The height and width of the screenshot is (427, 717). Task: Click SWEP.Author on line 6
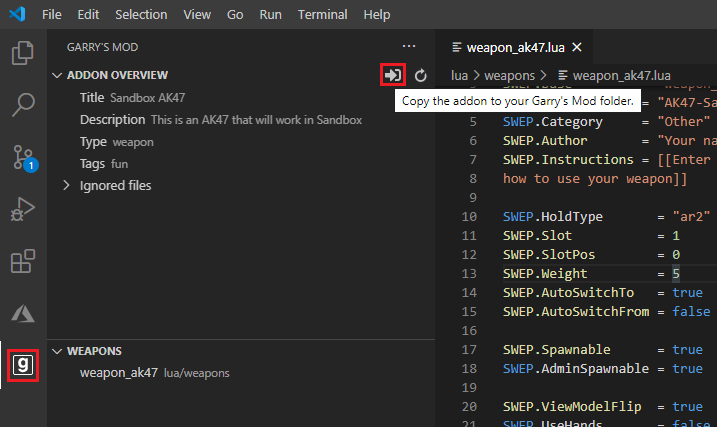tap(545, 140)
